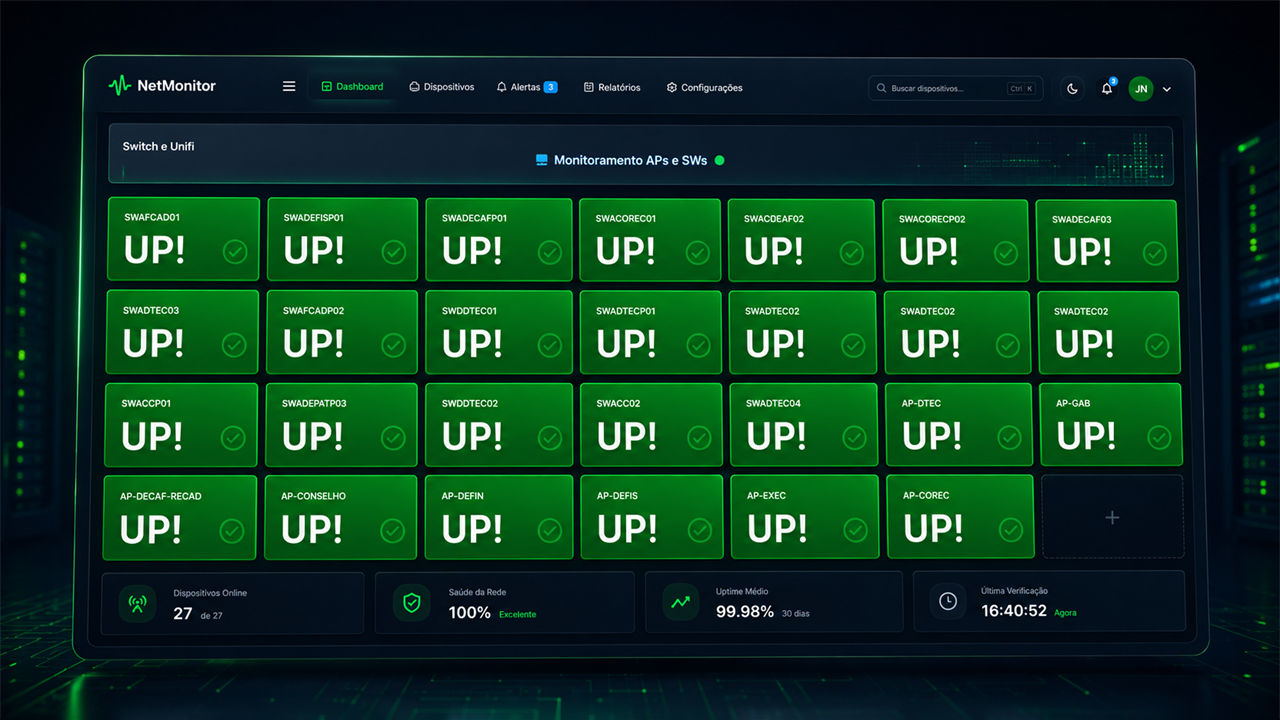This screenshot has width=1280, height=720.
Task: Switch to the Dashboard tab
Action: click(352, 87)
